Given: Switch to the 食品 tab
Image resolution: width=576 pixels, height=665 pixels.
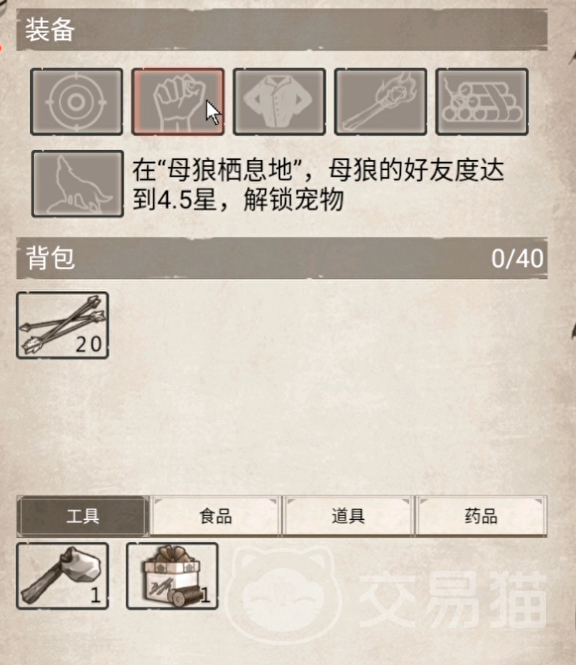Looking at the screenshot, I should [x=215, y=516].
